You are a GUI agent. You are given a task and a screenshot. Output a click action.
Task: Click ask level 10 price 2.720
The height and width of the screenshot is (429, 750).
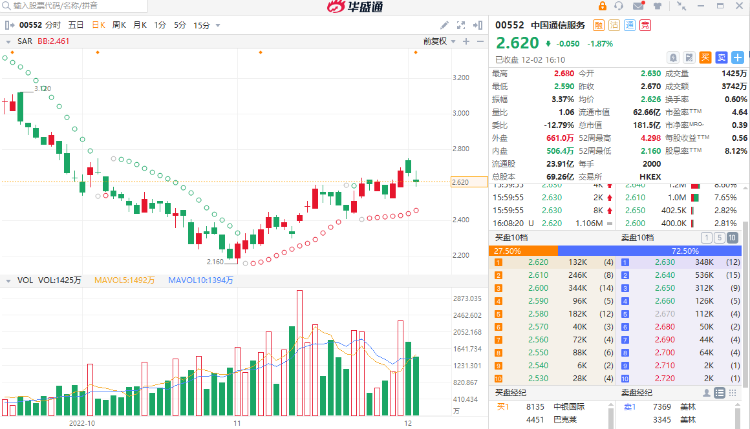(665, 378)
